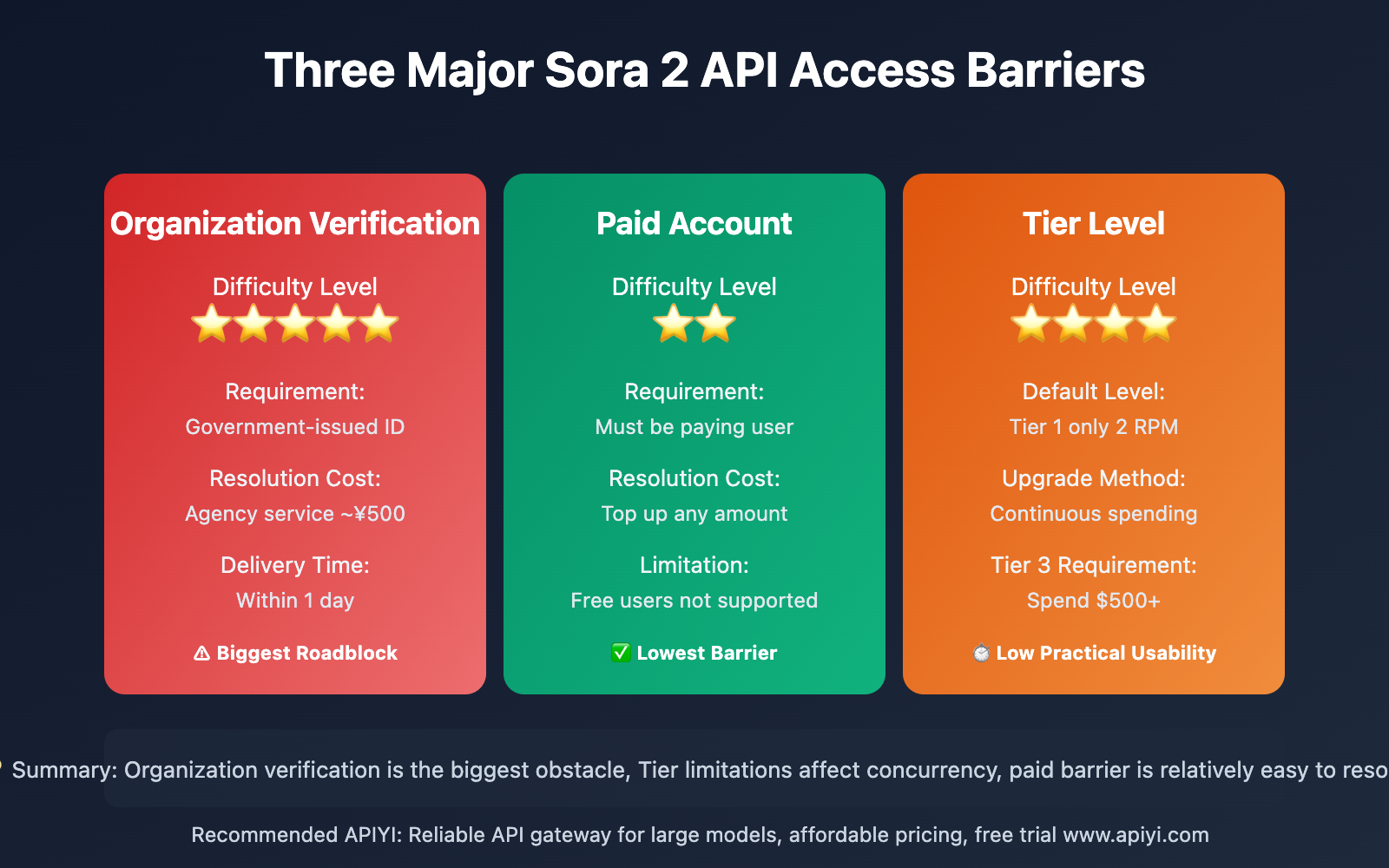Click the Government-issued ID requirement text
The image size is (1389, 868).
pos(295,427)
